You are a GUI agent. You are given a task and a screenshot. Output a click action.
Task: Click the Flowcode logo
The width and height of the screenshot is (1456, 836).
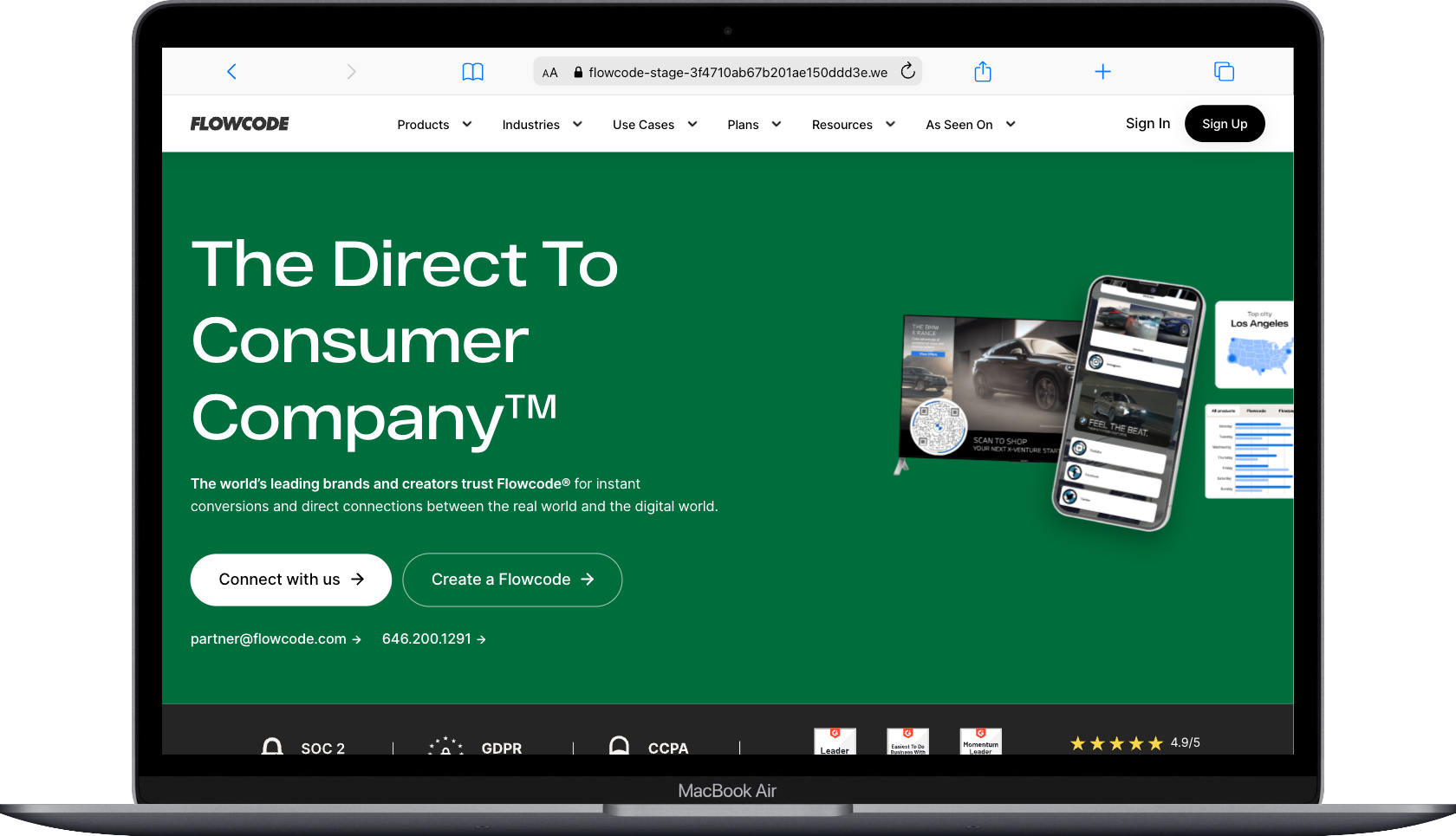click(240, 124)
